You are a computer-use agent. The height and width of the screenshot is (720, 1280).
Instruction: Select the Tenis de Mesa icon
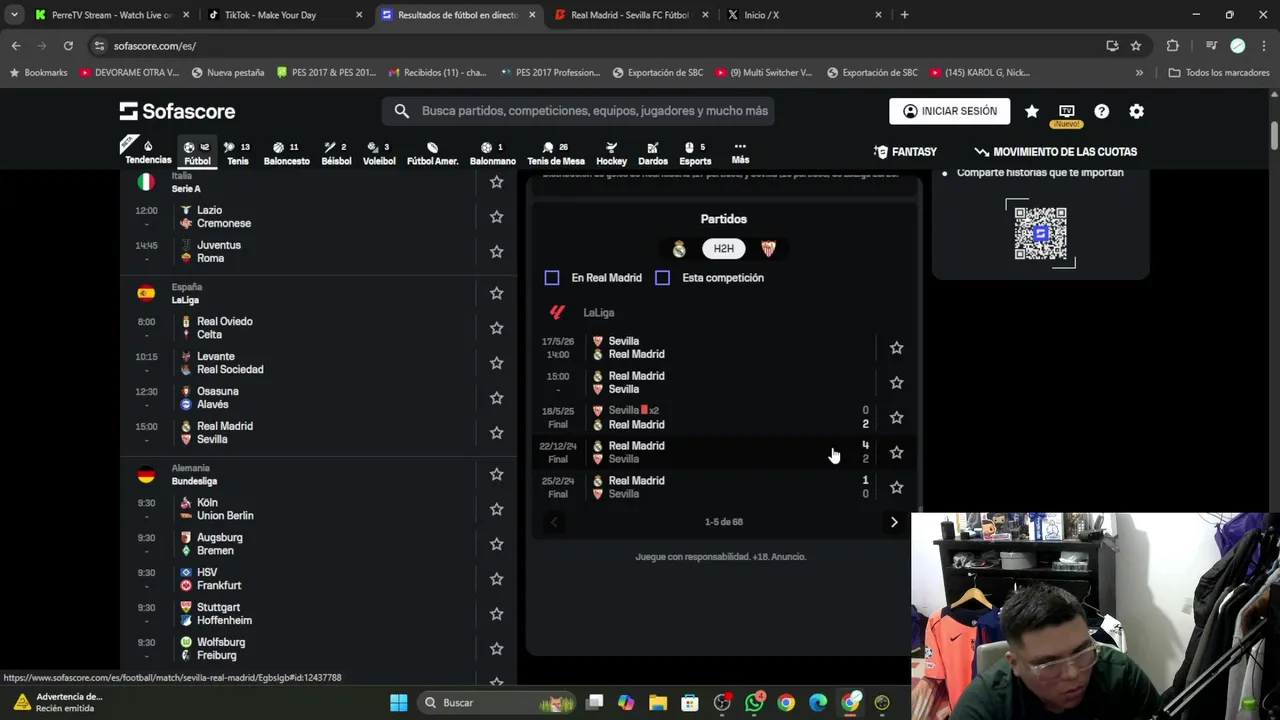click(x=555, y=153)
